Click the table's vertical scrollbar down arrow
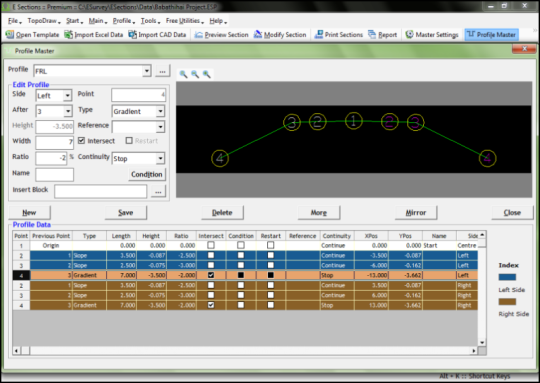This screenshot has height=383, width=540. (x=482, y=342)
